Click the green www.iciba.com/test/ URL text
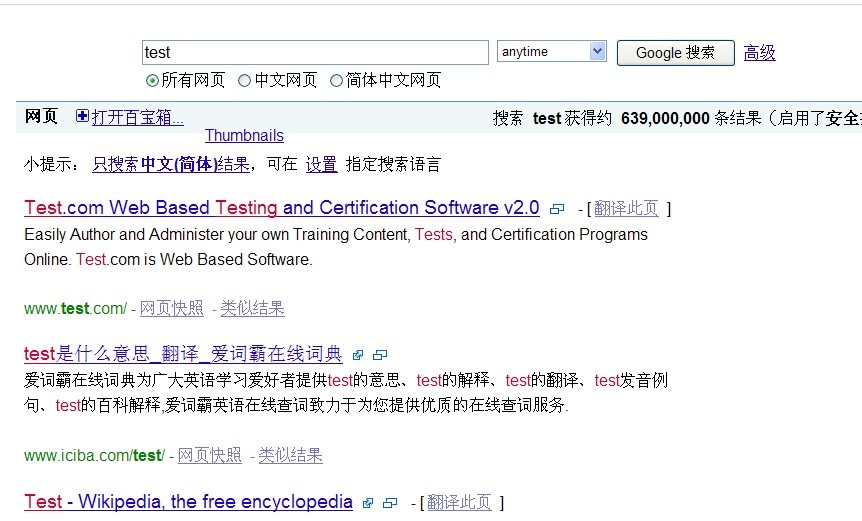 click(95, 456)
